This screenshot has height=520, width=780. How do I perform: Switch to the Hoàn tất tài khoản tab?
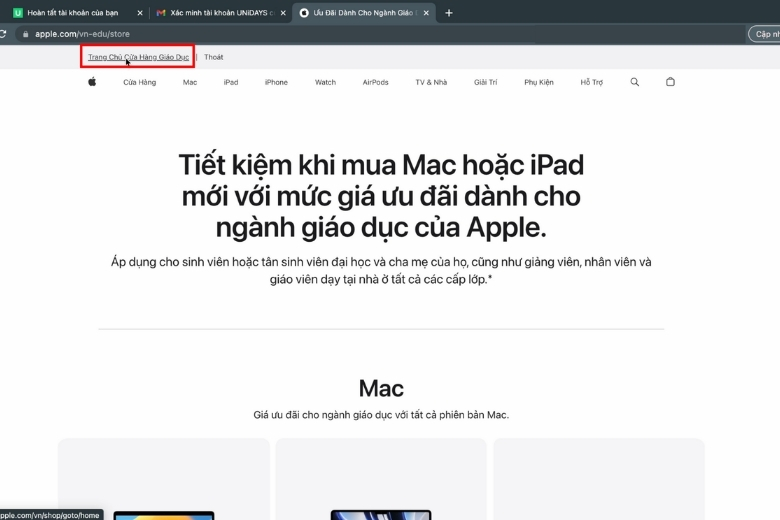(73, 13)
